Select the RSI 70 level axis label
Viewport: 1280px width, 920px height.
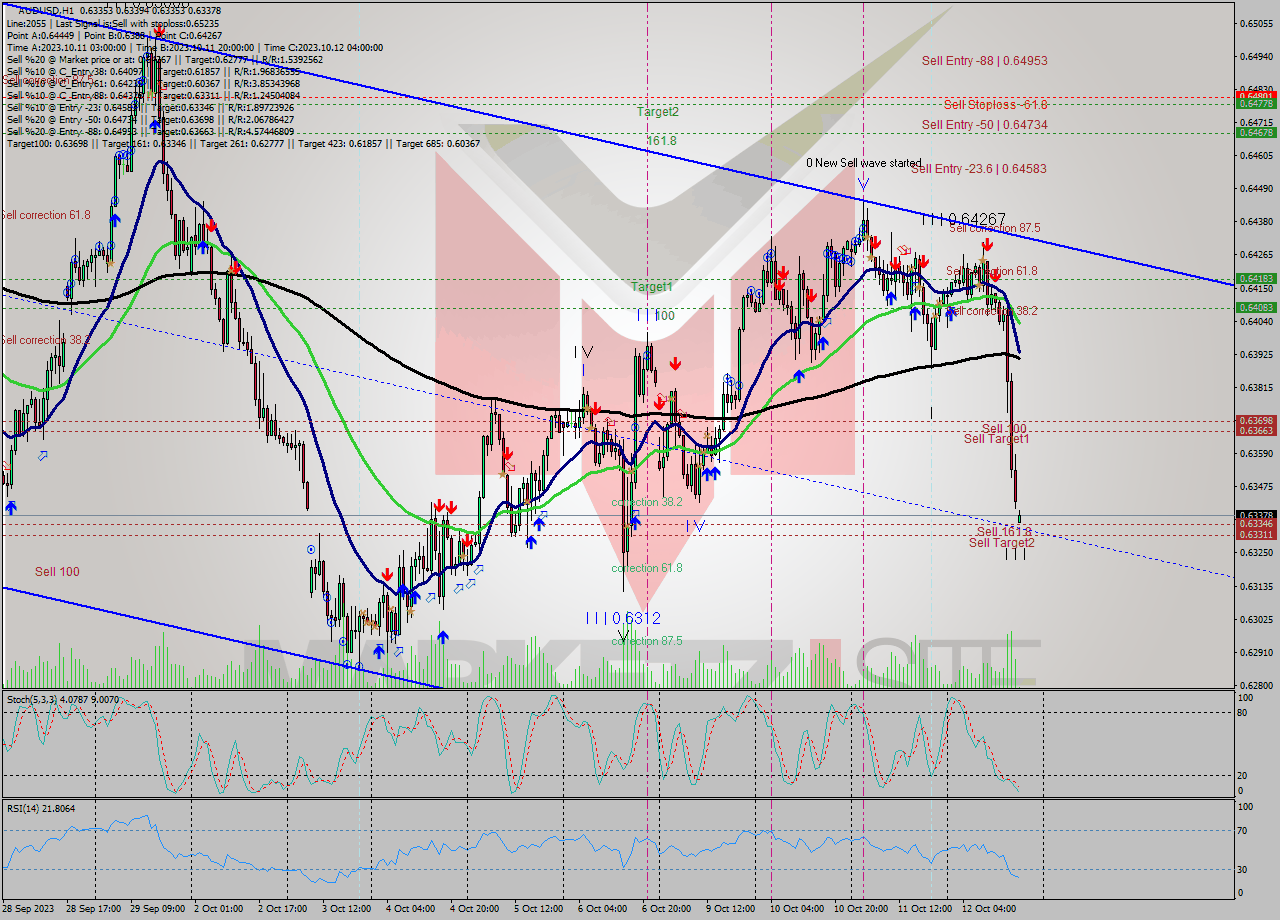1242,830
